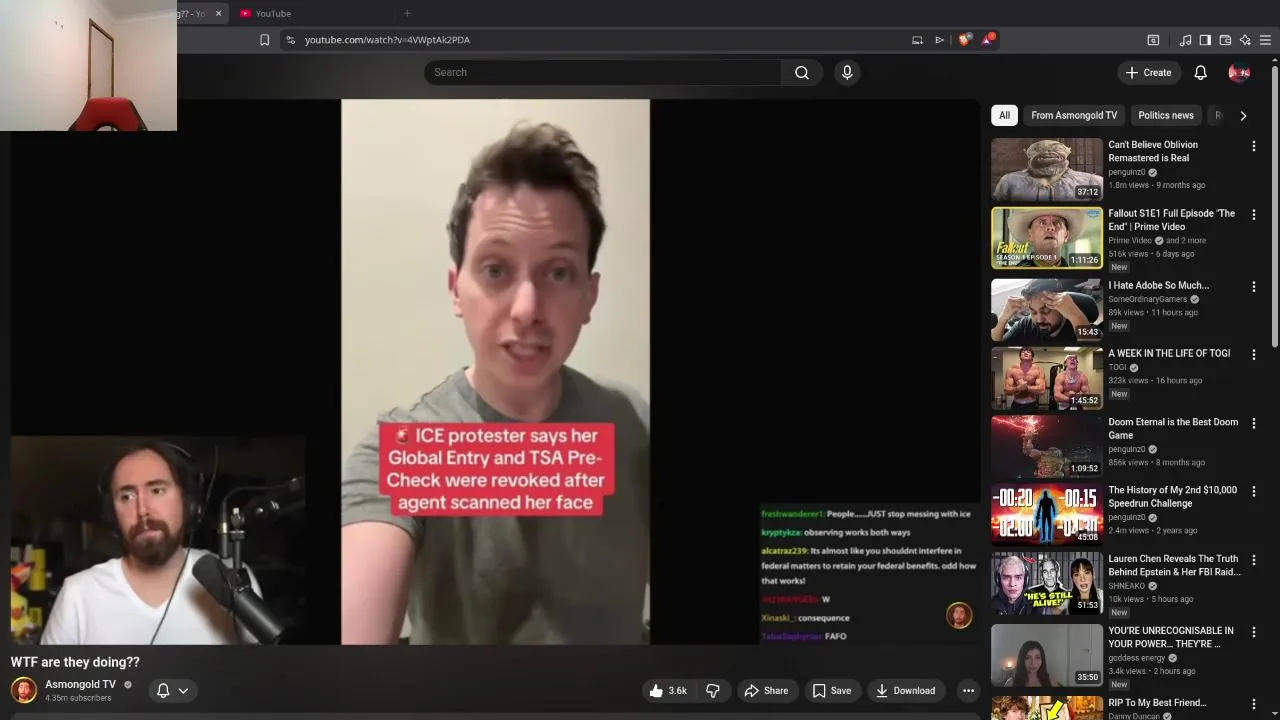The width and height of the screenshot is (1280, 720).
Task: Open the Lauren Chen Epstein video thumbnail
Action: point(1046,583)
